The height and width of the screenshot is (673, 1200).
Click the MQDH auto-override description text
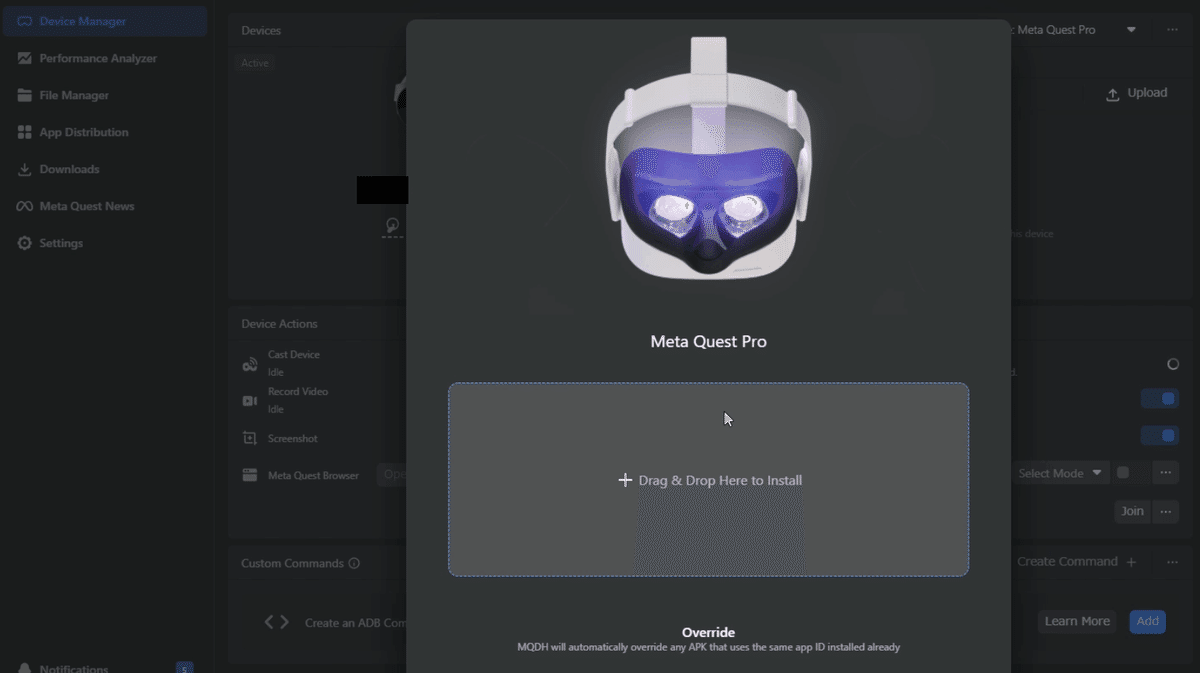tap(708, 647)
